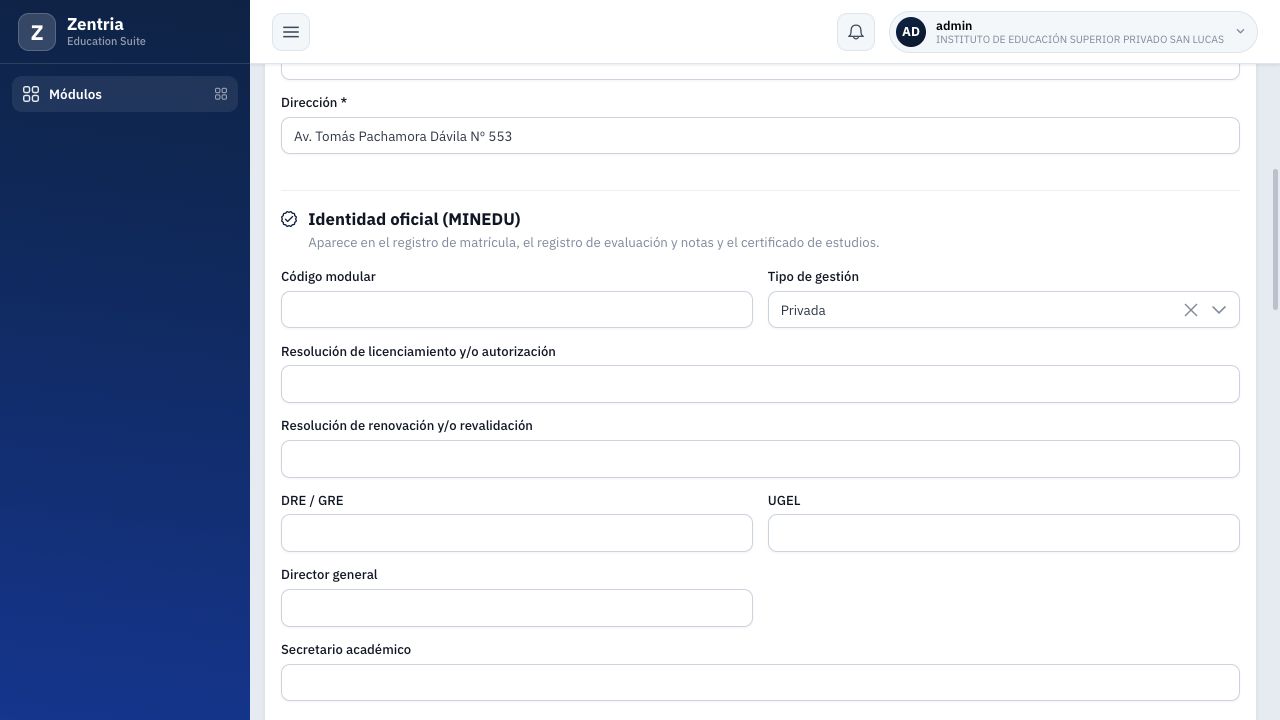The image size is (1280, 720).
Task: Click the Identidad oficial (MINEDU) heading
Action: (x=414, y=219)
